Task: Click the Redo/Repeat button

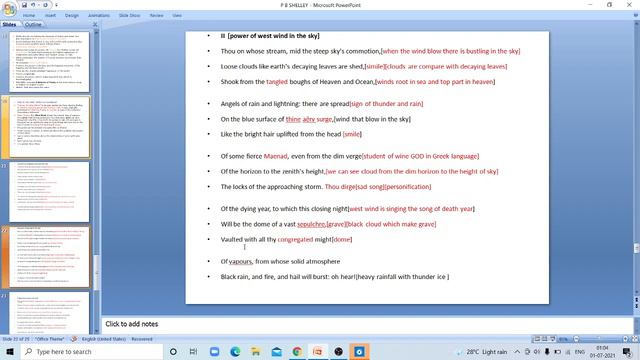Action: 45,5
